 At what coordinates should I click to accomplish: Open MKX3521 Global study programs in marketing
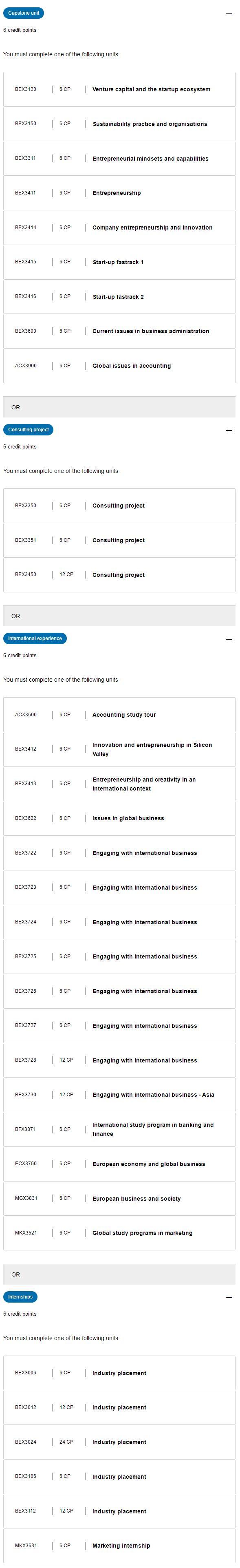119,1233
